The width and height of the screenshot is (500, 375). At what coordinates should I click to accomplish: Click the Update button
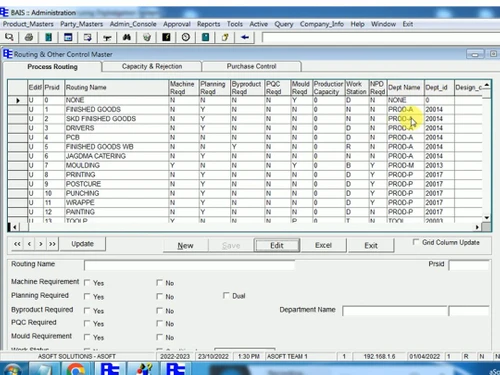[x=83, y=244]
